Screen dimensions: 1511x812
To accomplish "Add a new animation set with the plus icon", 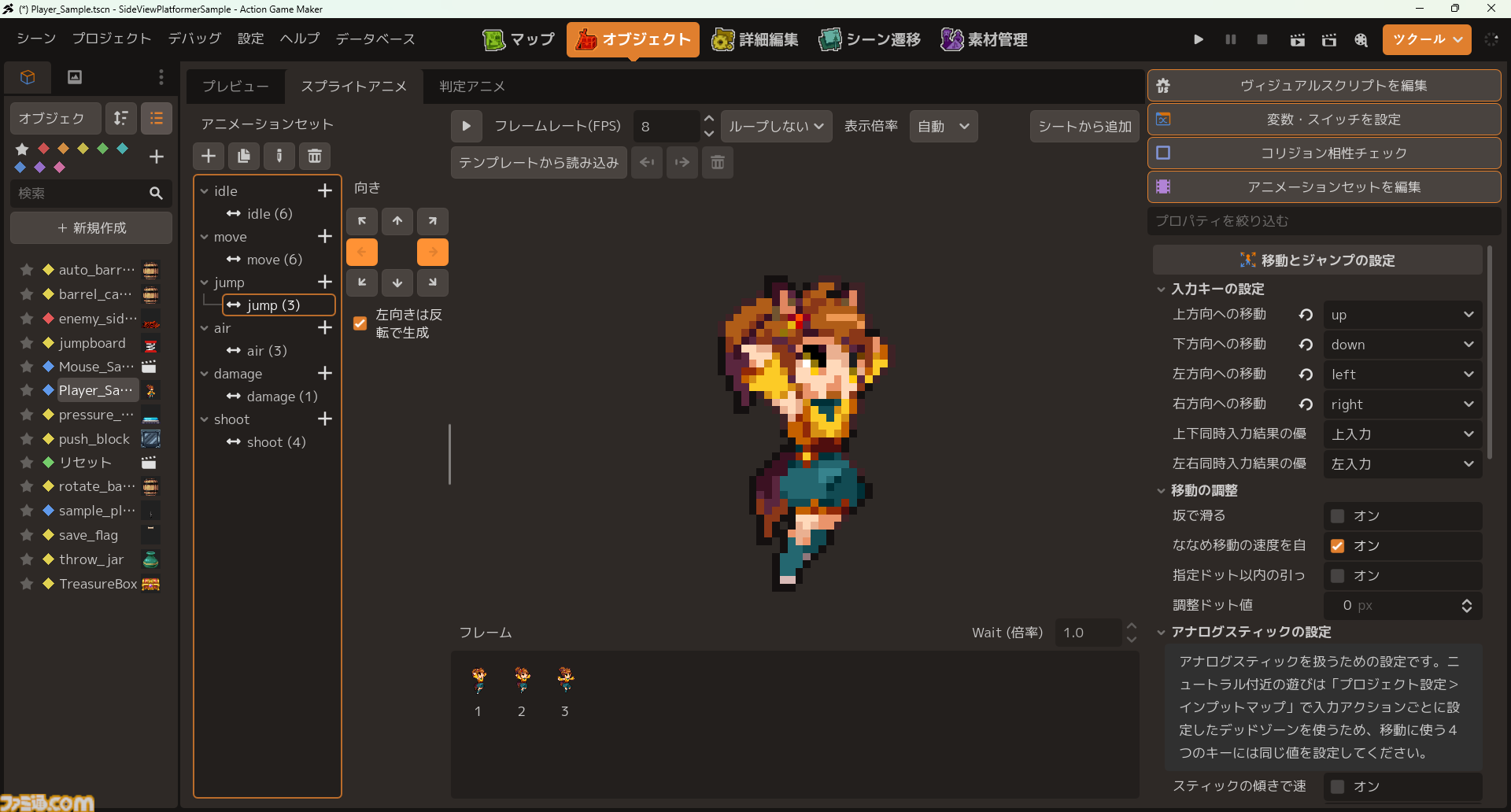I will [x=209, y=156].
